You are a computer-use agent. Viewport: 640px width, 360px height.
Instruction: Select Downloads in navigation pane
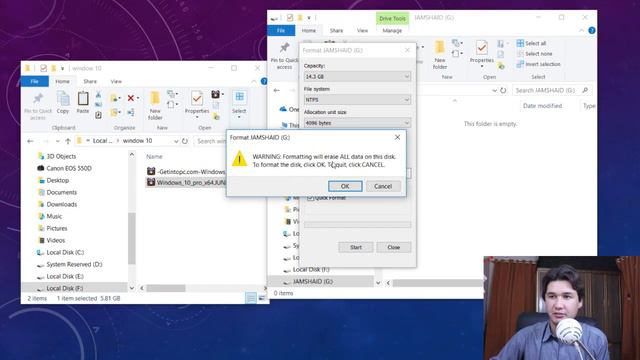point(57,204)
